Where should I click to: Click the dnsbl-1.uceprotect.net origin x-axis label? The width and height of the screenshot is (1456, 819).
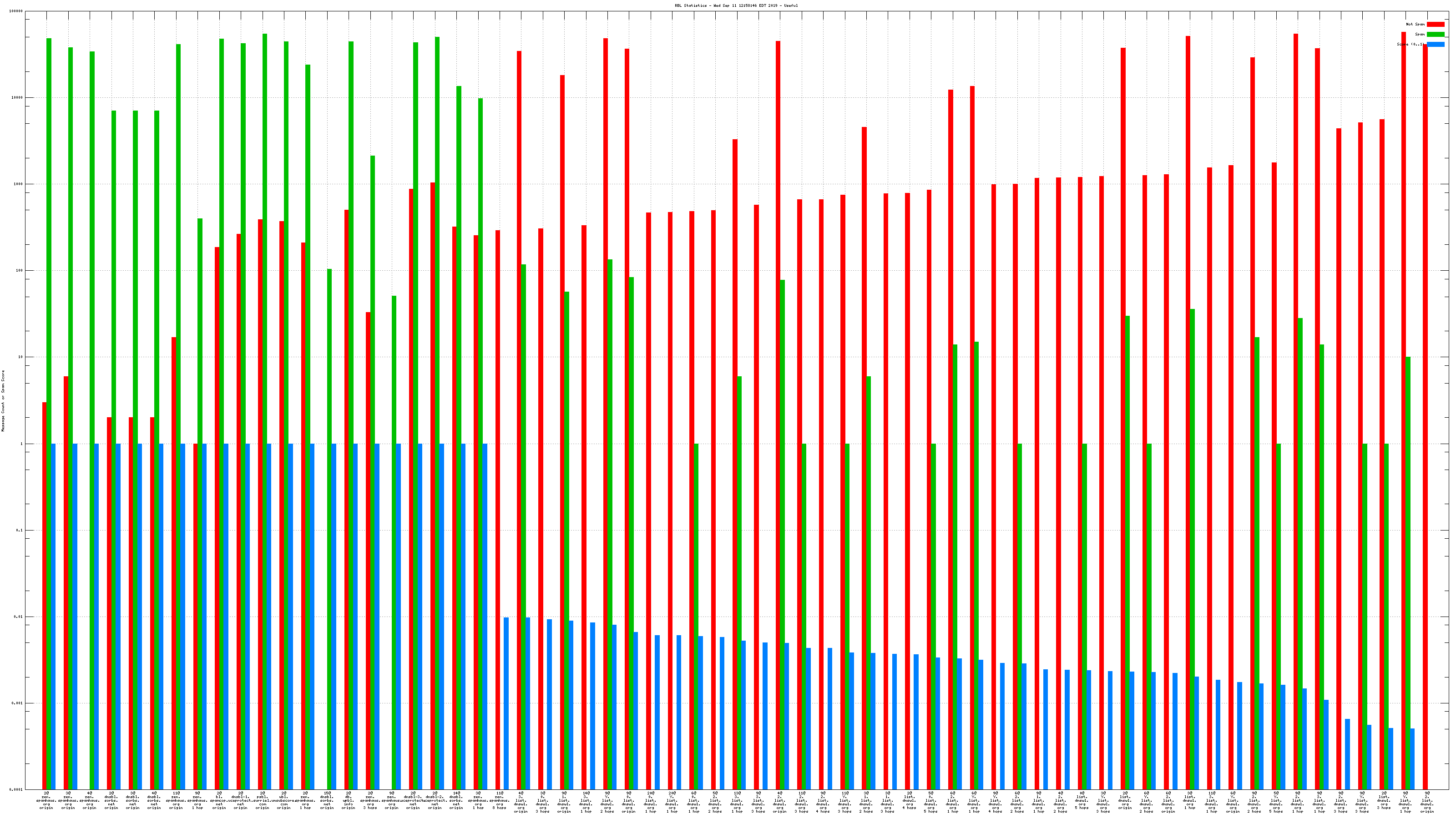(x=240, y=800)
